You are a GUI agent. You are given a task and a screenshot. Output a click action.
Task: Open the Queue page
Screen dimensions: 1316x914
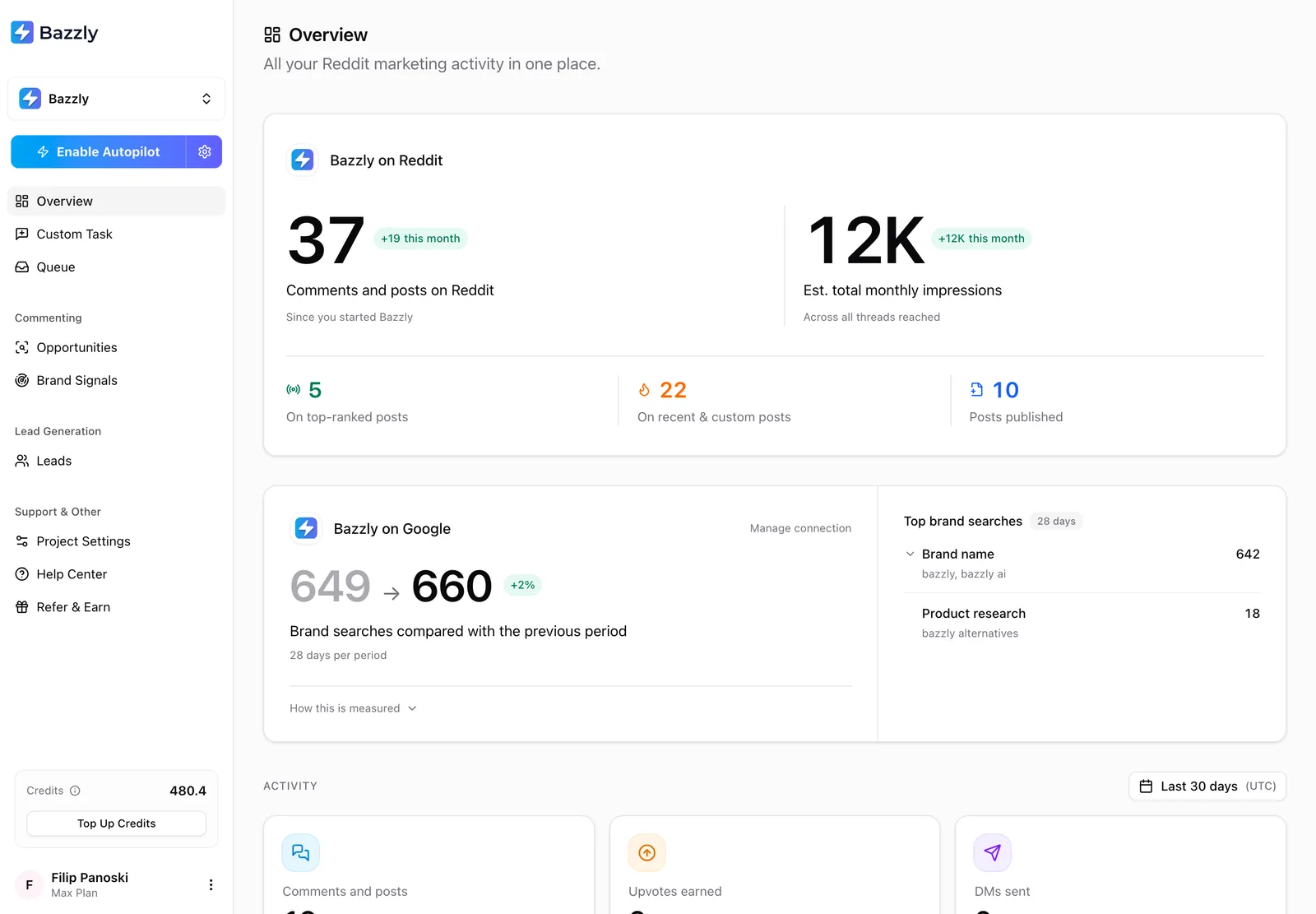point(116,267)
